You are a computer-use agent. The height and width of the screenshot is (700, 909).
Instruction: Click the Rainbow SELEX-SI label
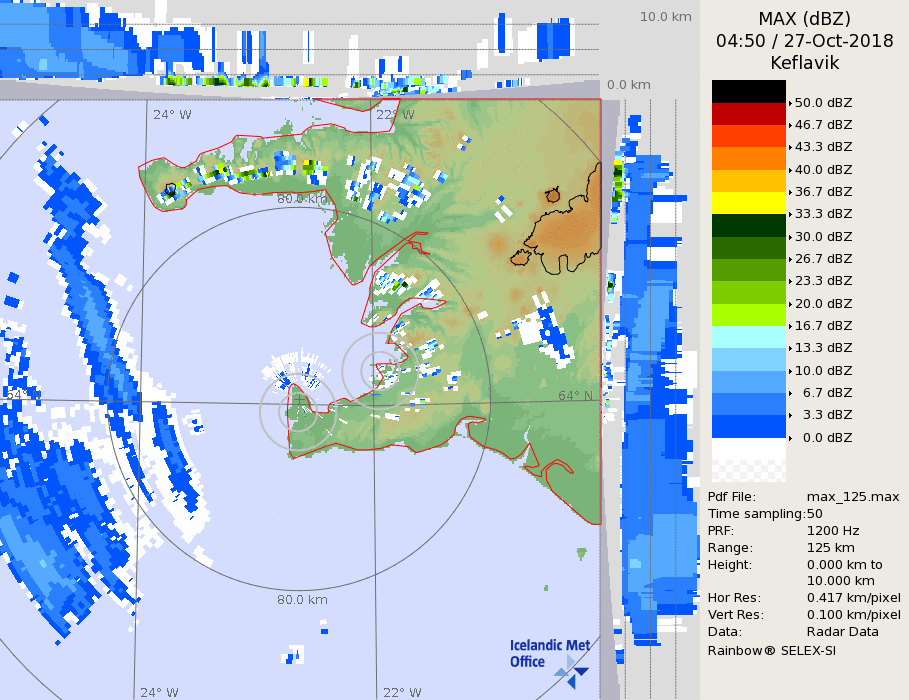[771, 650]
